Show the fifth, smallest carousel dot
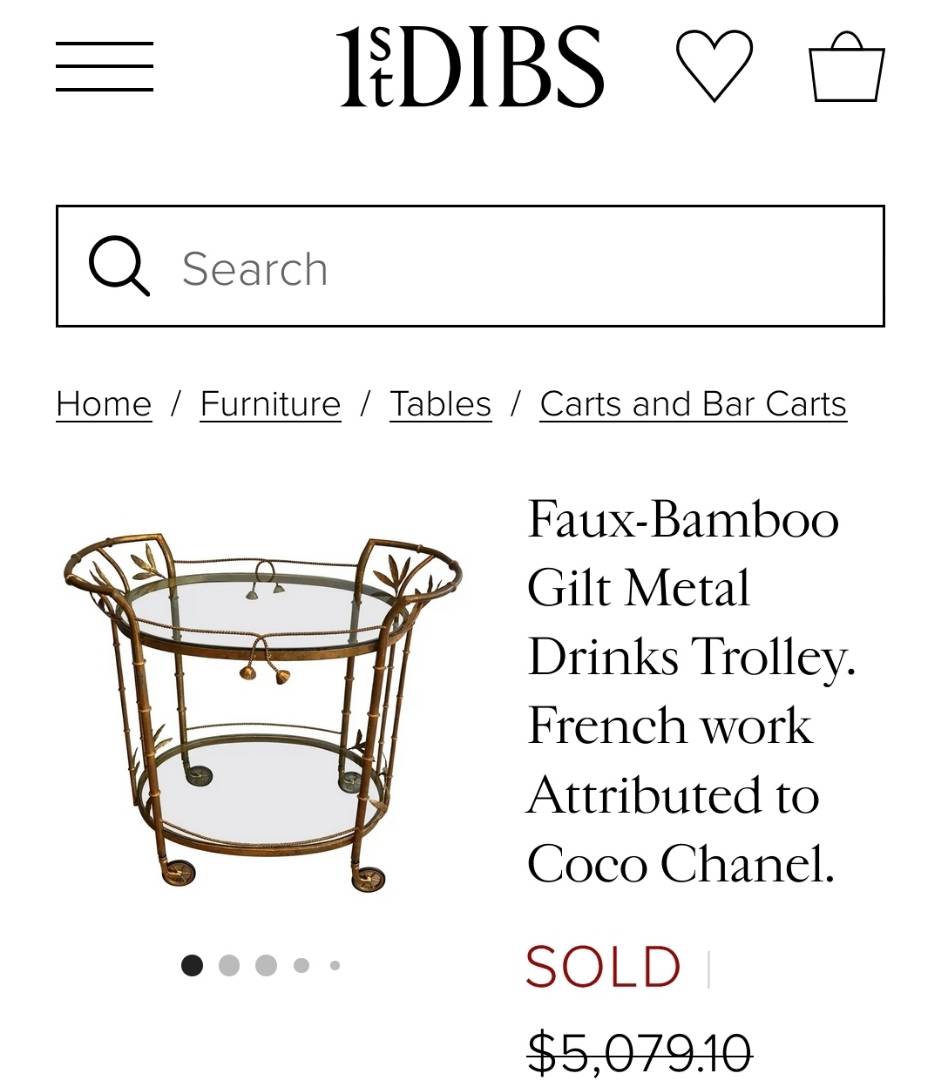This screenshot has height=1080, width=941. (x=334, y=965)
